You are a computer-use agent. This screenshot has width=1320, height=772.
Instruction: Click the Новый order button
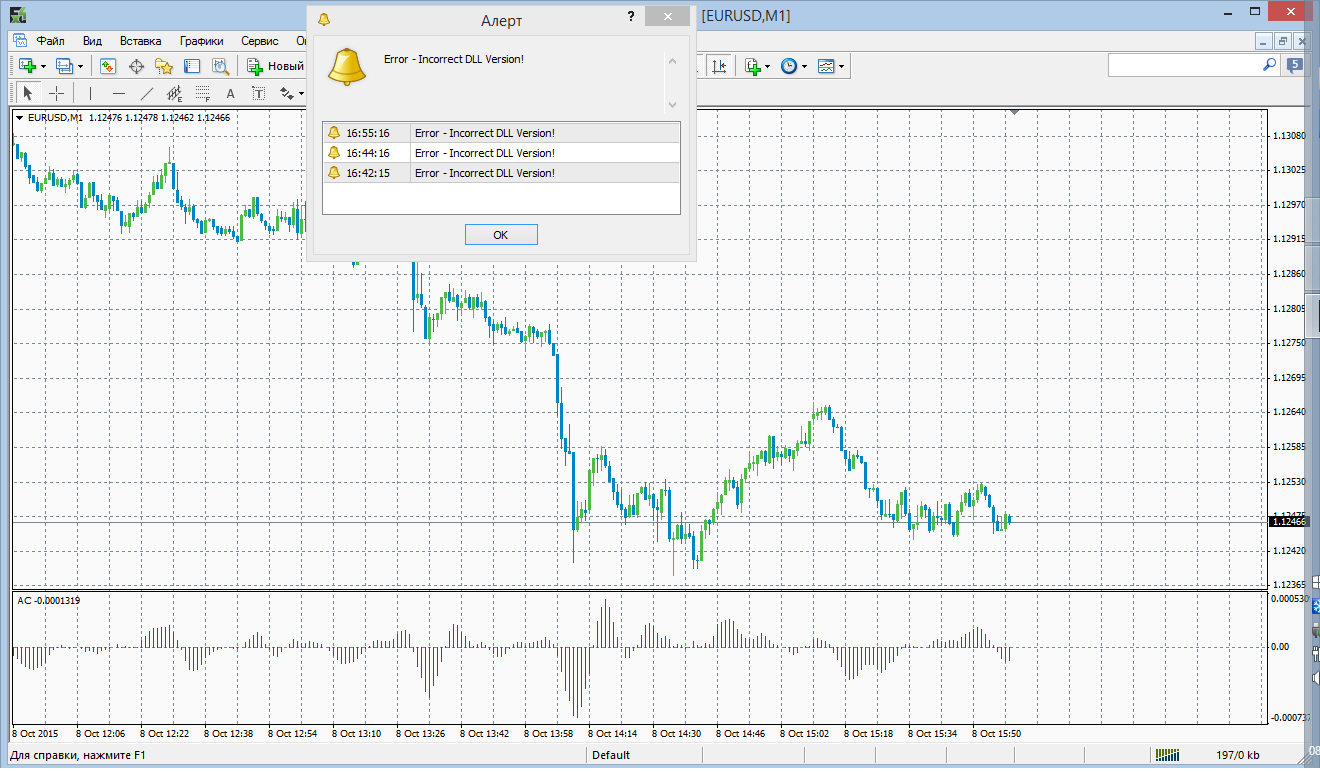coord(275,66)
